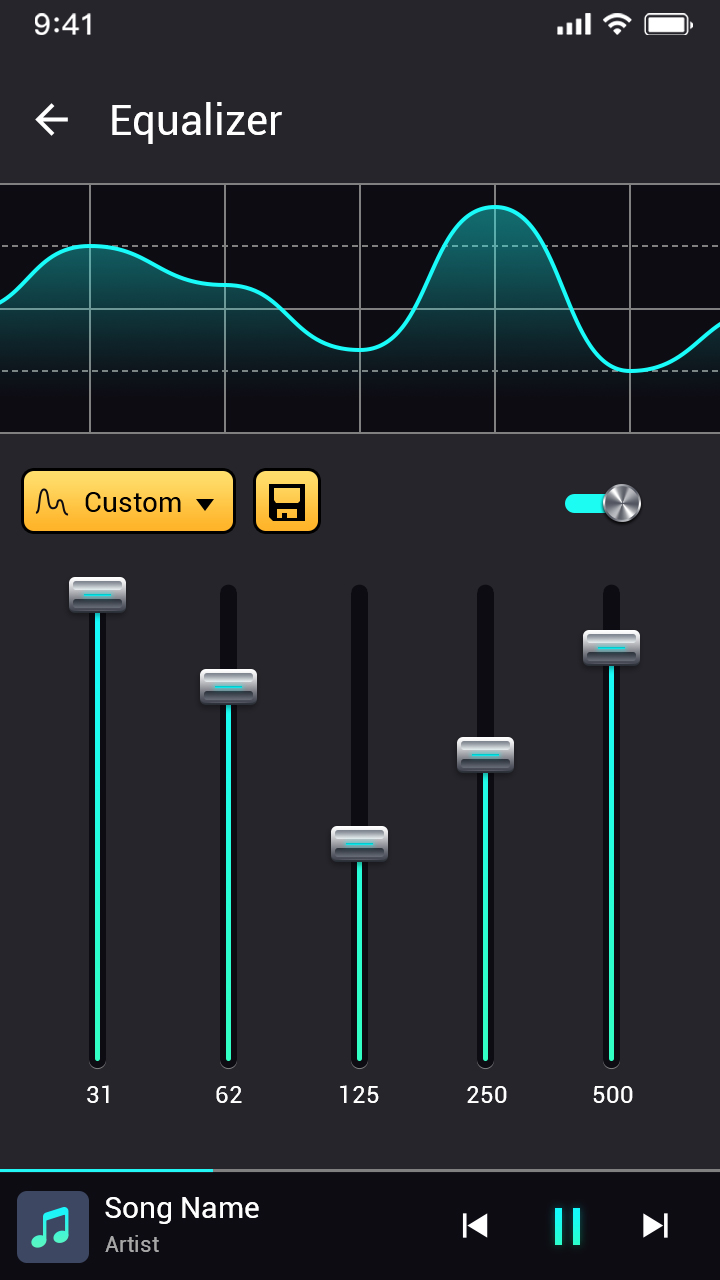720x1280 pixels.
Task: Tap the Artist label
Action: 132,1244
